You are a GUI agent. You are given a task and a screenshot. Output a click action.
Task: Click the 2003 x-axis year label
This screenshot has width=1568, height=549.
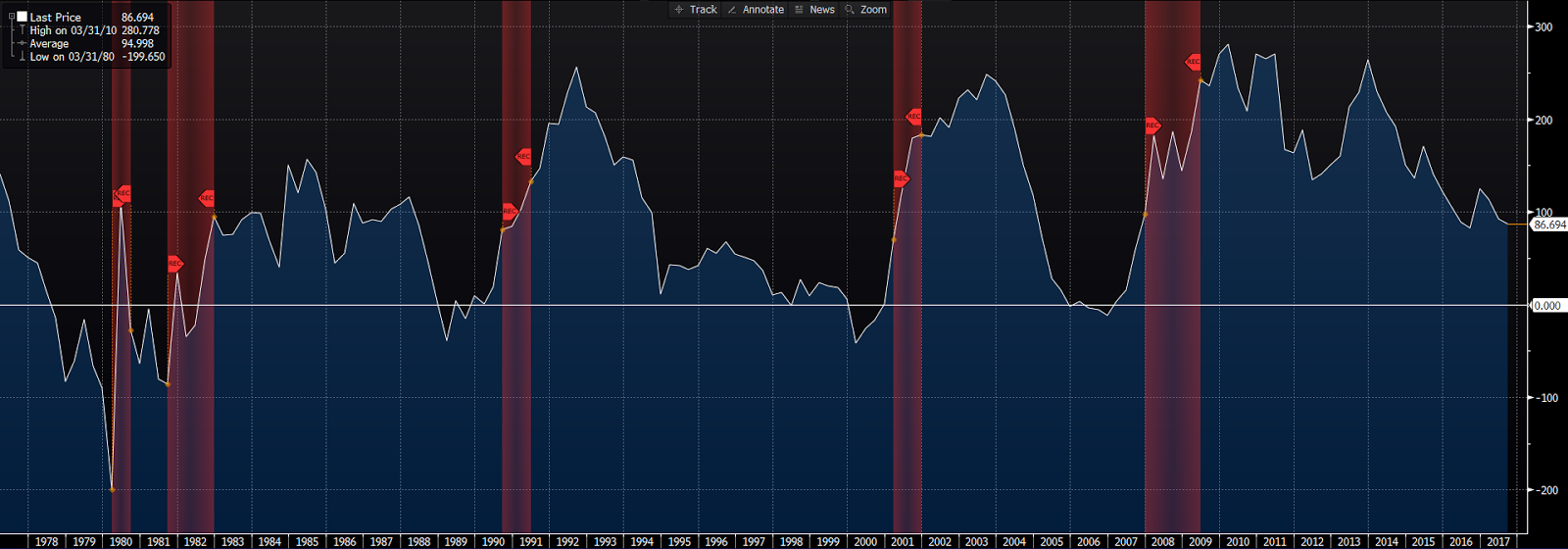point(977,541)
